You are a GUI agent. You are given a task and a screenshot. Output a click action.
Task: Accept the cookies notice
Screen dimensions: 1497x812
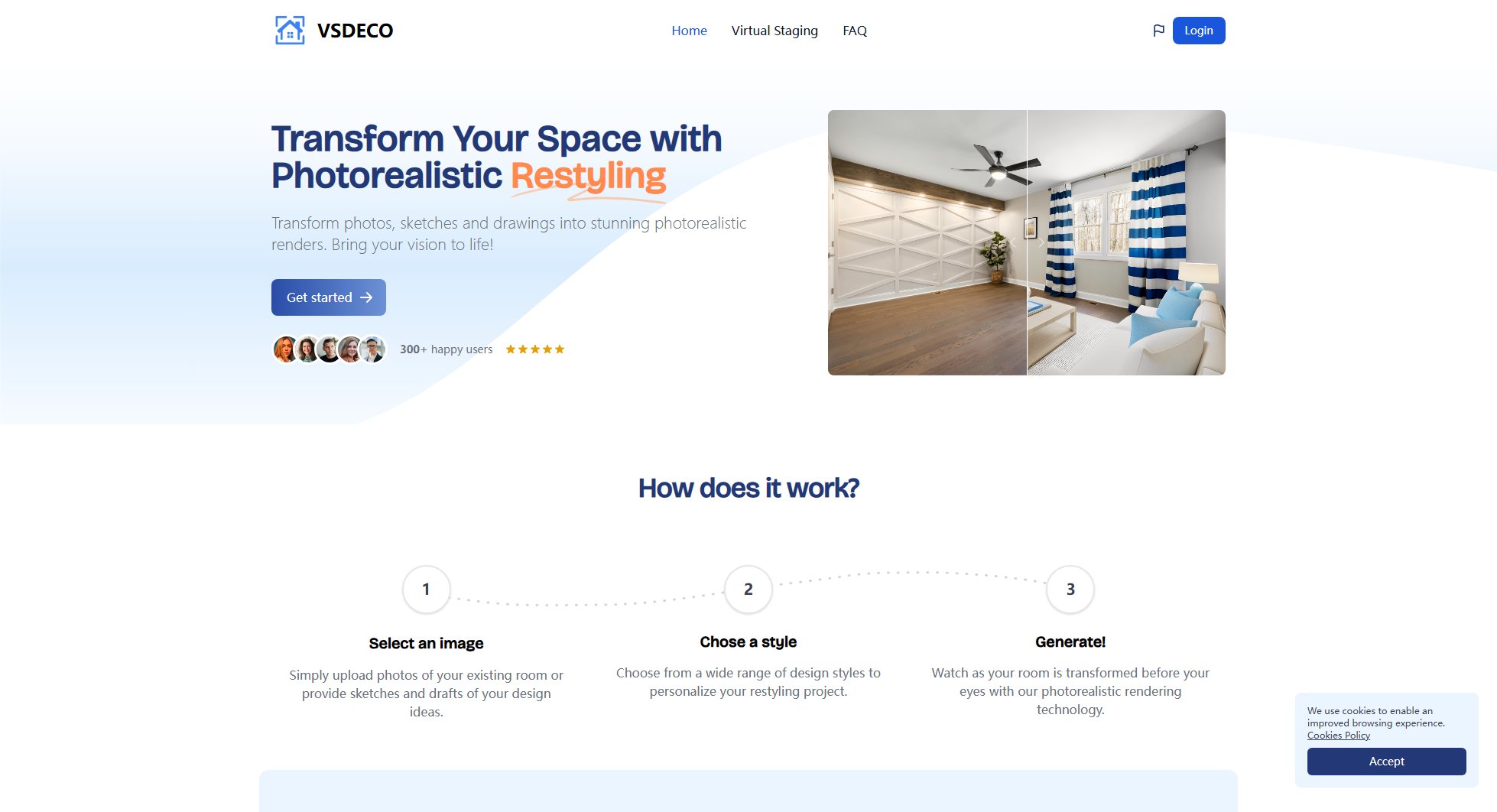tap(1385, 762)
